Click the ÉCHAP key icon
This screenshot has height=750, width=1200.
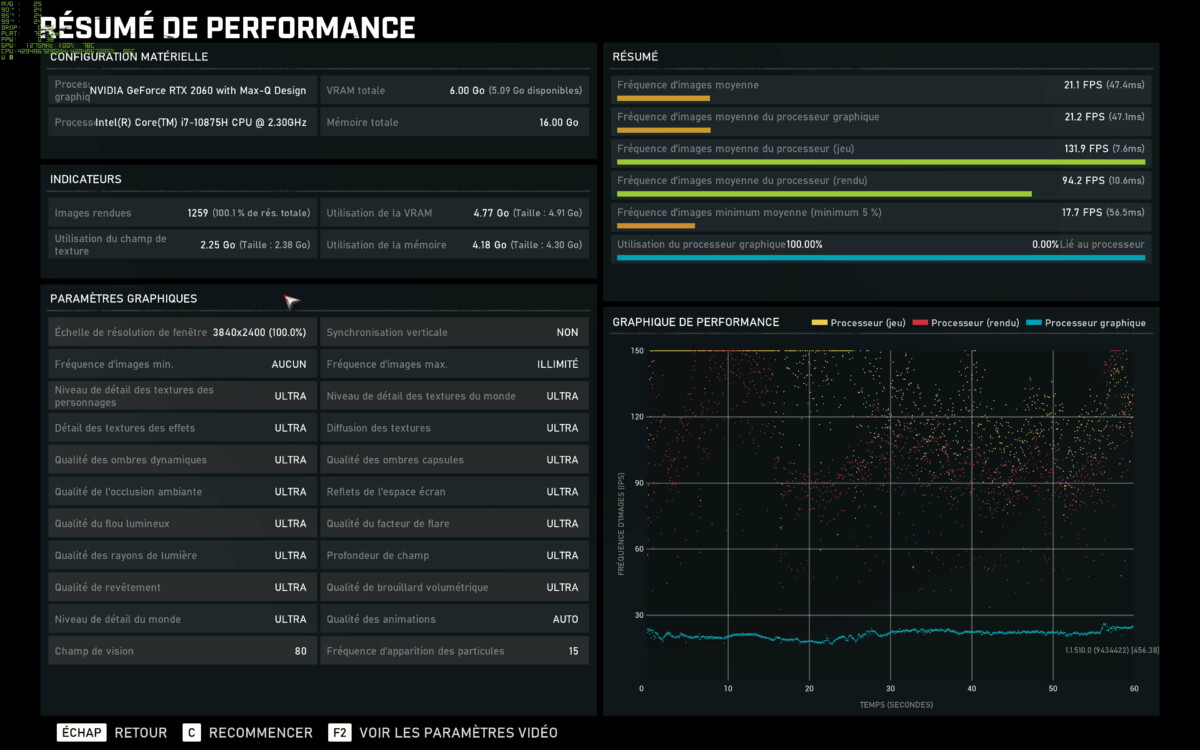coord(81,732)
